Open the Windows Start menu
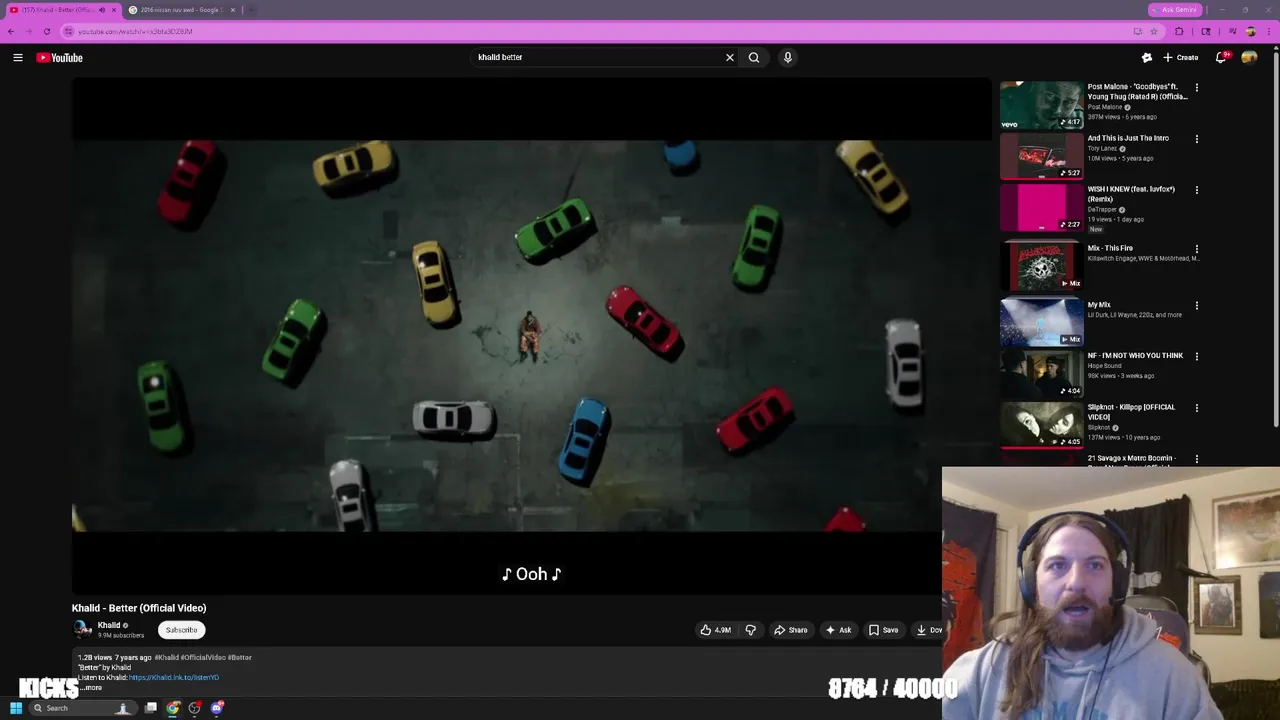This screenshot has height=720, width=1280. click(x=16, y=708)
